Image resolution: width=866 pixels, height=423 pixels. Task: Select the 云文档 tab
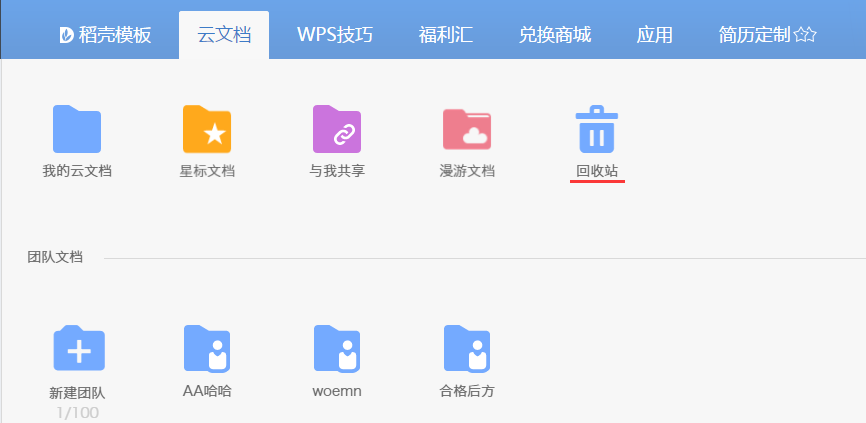tap(224, 36)
